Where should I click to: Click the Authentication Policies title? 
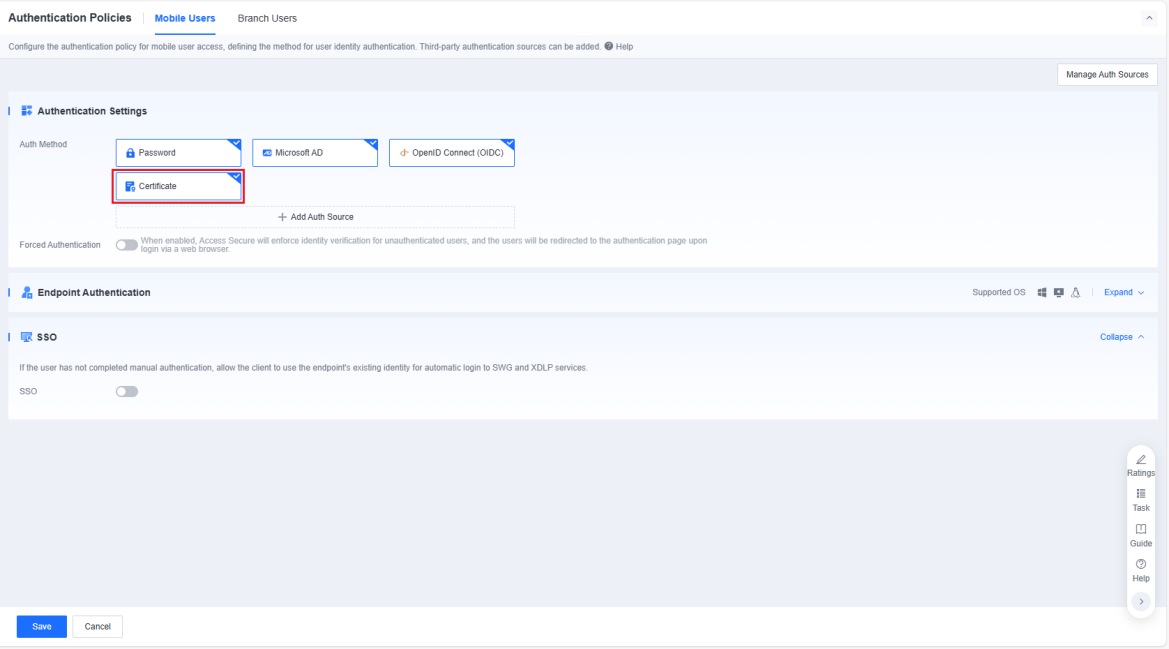[69, 18]
